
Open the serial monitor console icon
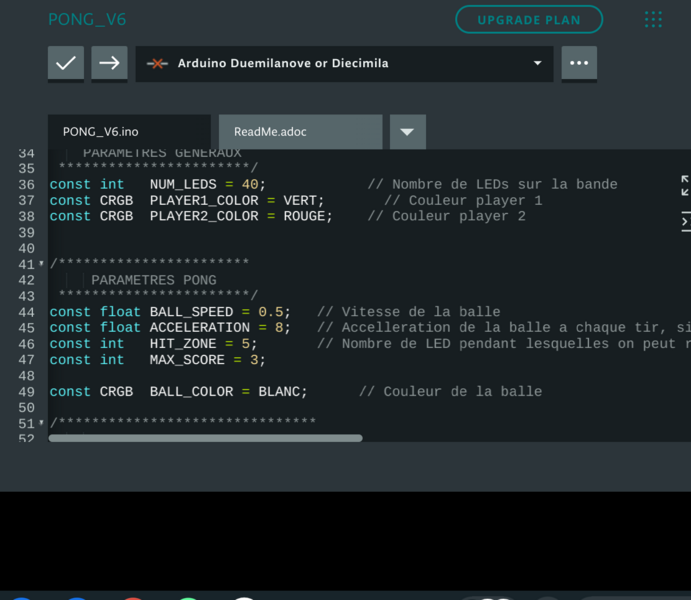[685, 220]
